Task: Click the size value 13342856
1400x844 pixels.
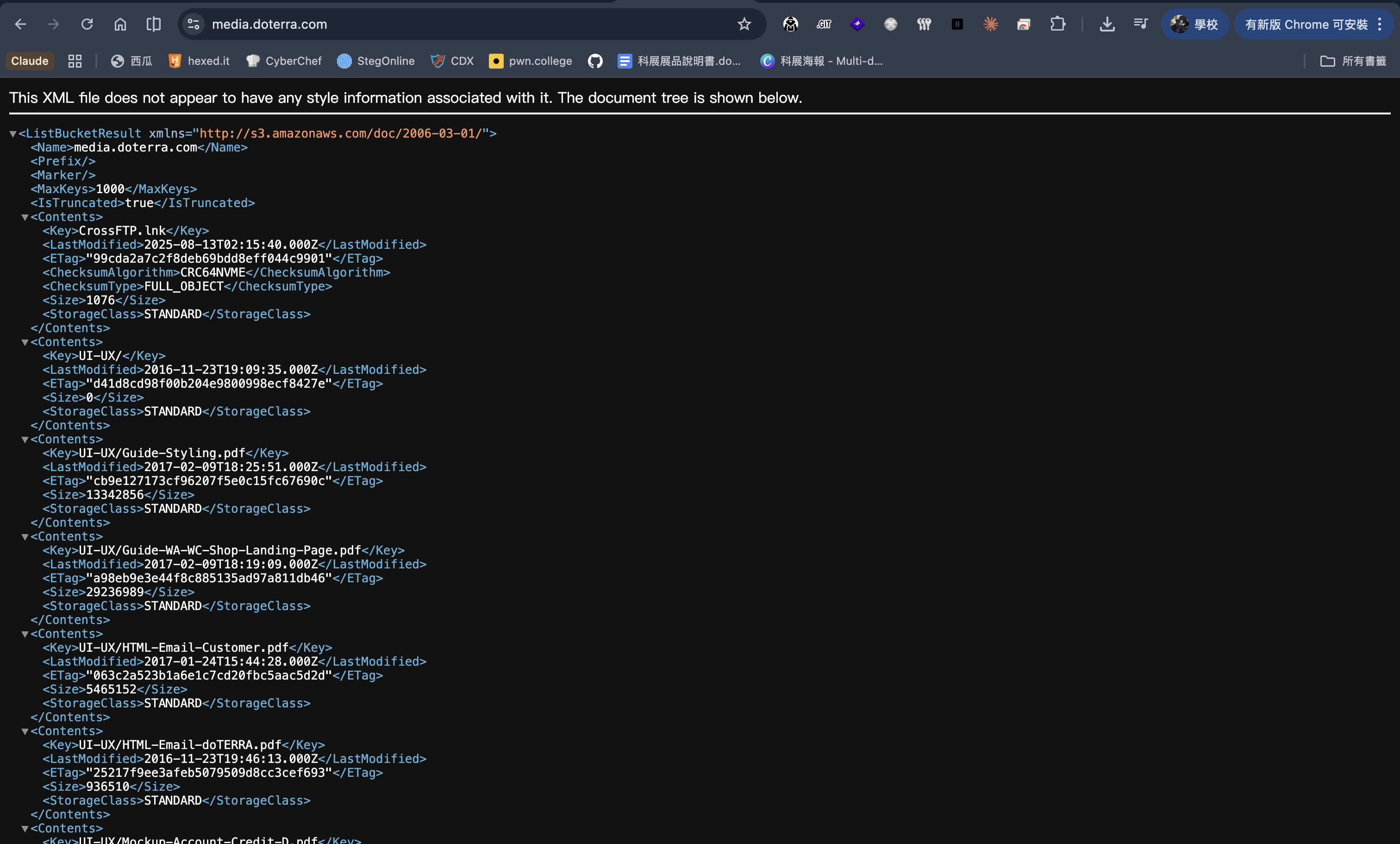Action: point(115,494)
